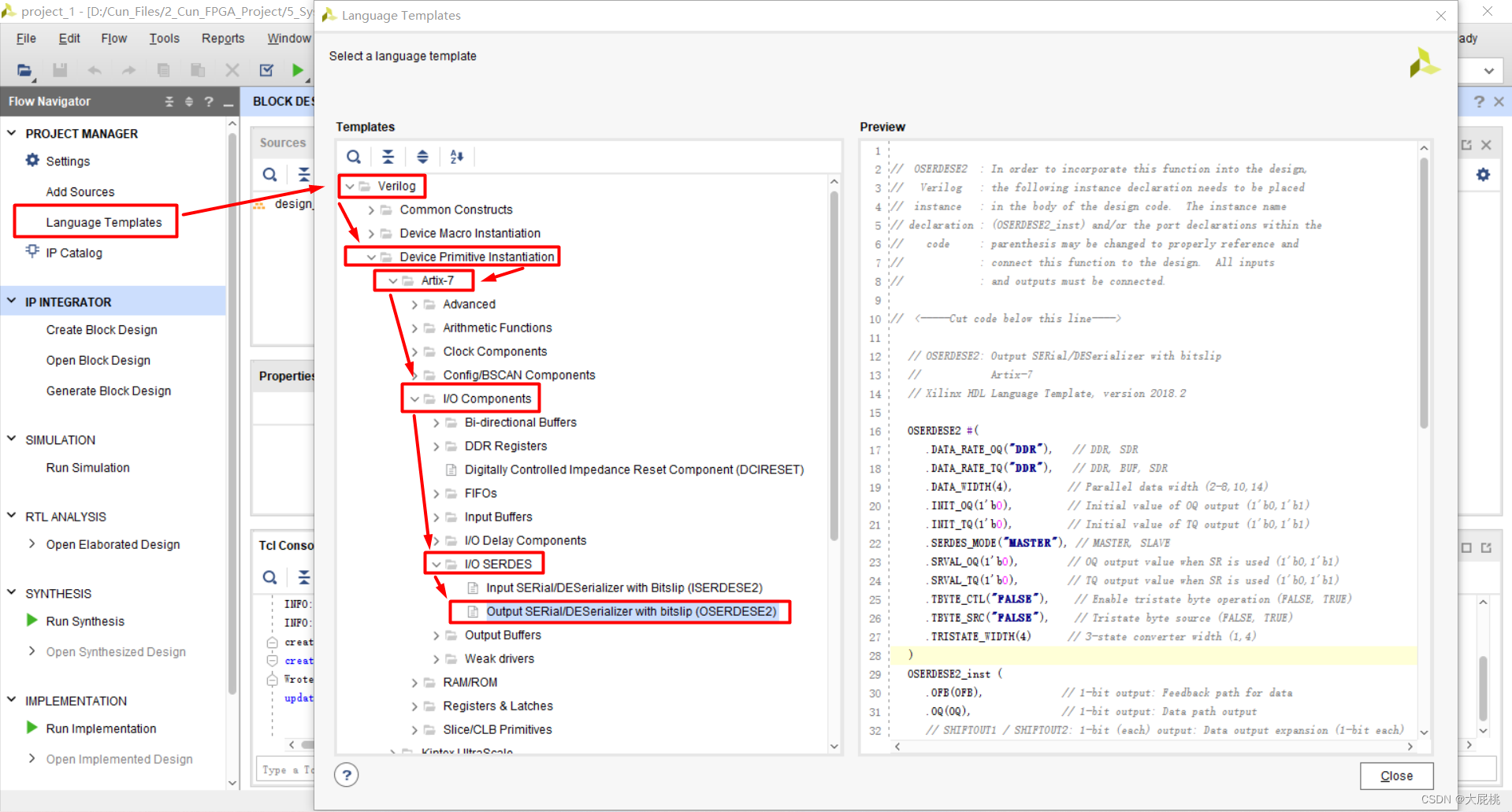Click the Sources panel search icon
This screenshot has width=1512, height=812.
269,175
